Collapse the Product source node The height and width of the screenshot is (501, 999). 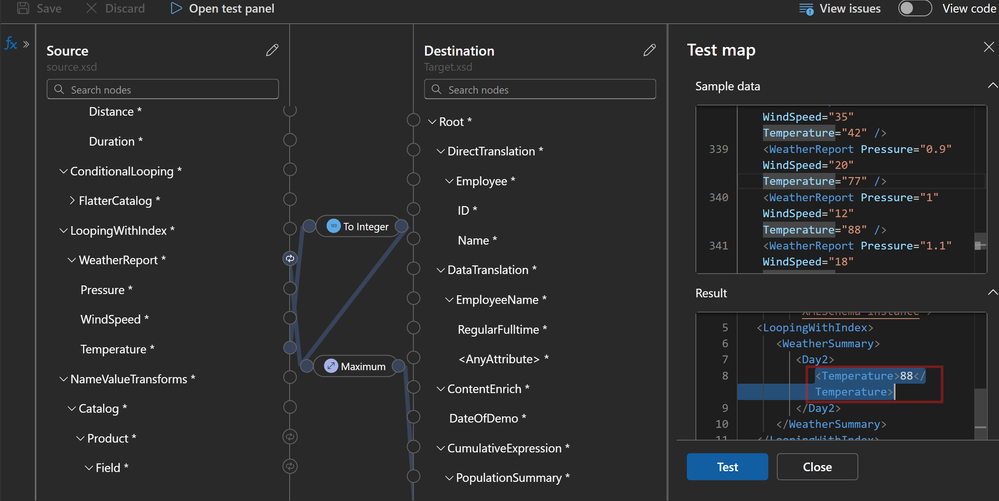[x=80, y=439]
